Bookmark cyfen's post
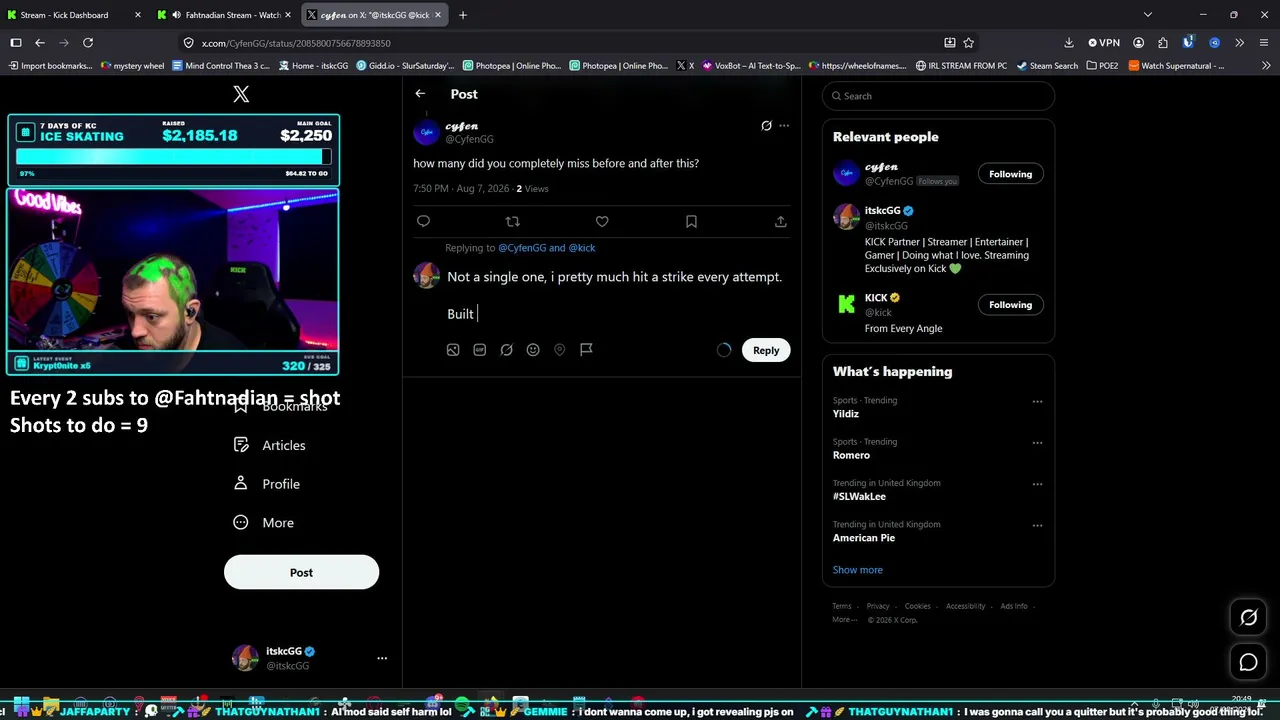The image size is (1280, 720). coord(691,221)
